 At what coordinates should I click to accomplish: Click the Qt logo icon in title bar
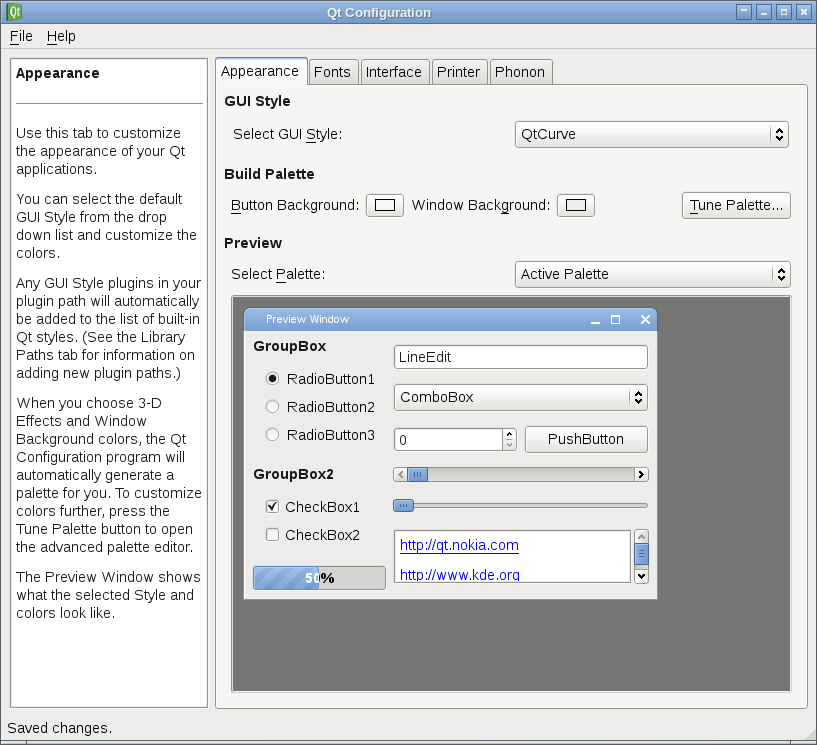[x=14, y=11]
